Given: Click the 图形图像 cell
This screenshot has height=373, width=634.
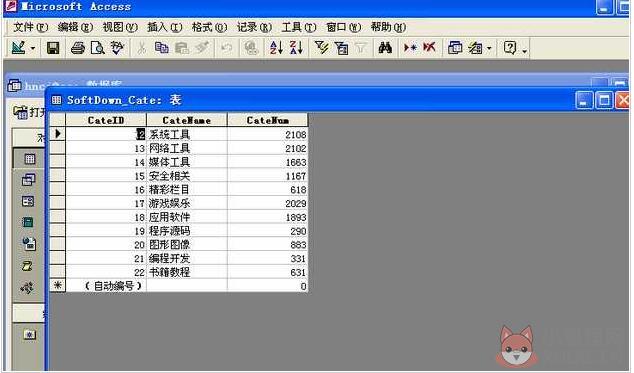Looking at the screenshot, I should 187,244.
